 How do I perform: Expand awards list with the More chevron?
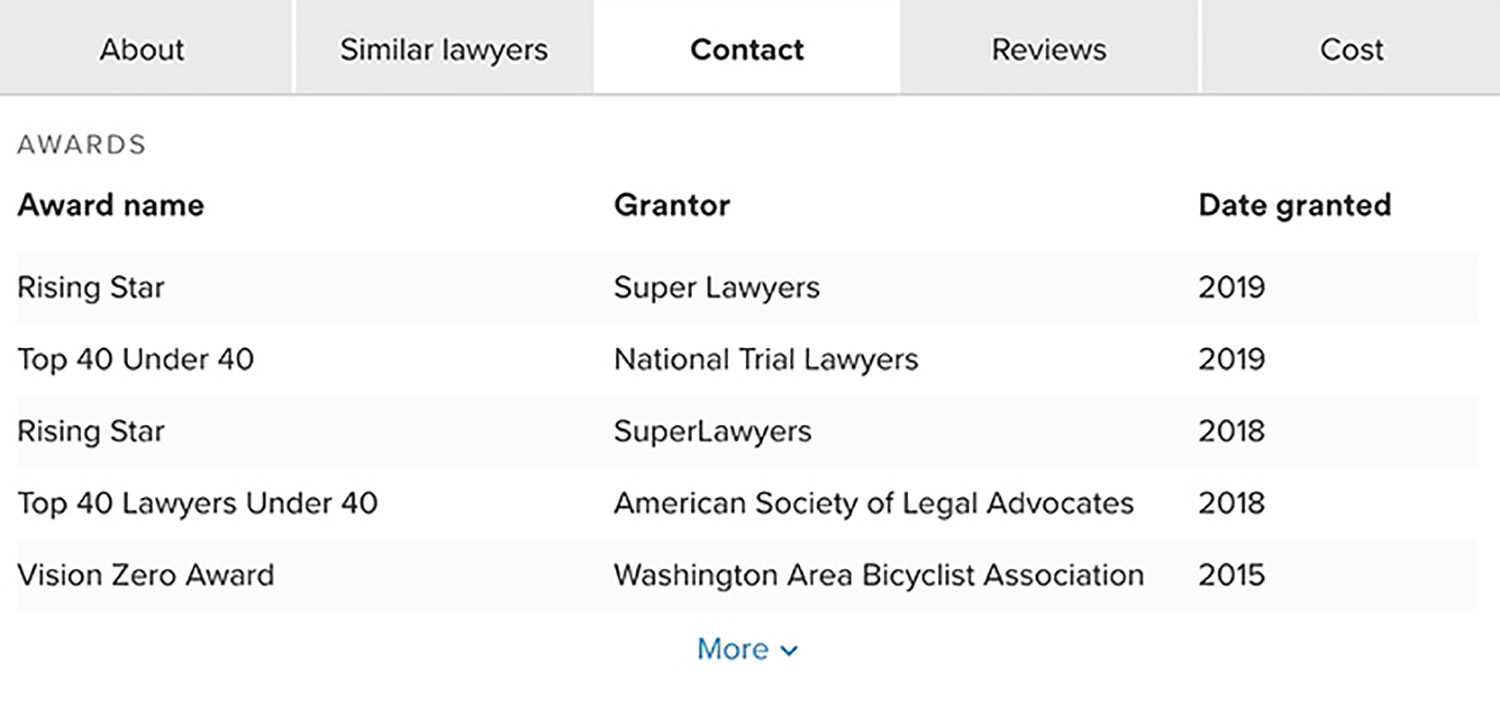point(789,651)
